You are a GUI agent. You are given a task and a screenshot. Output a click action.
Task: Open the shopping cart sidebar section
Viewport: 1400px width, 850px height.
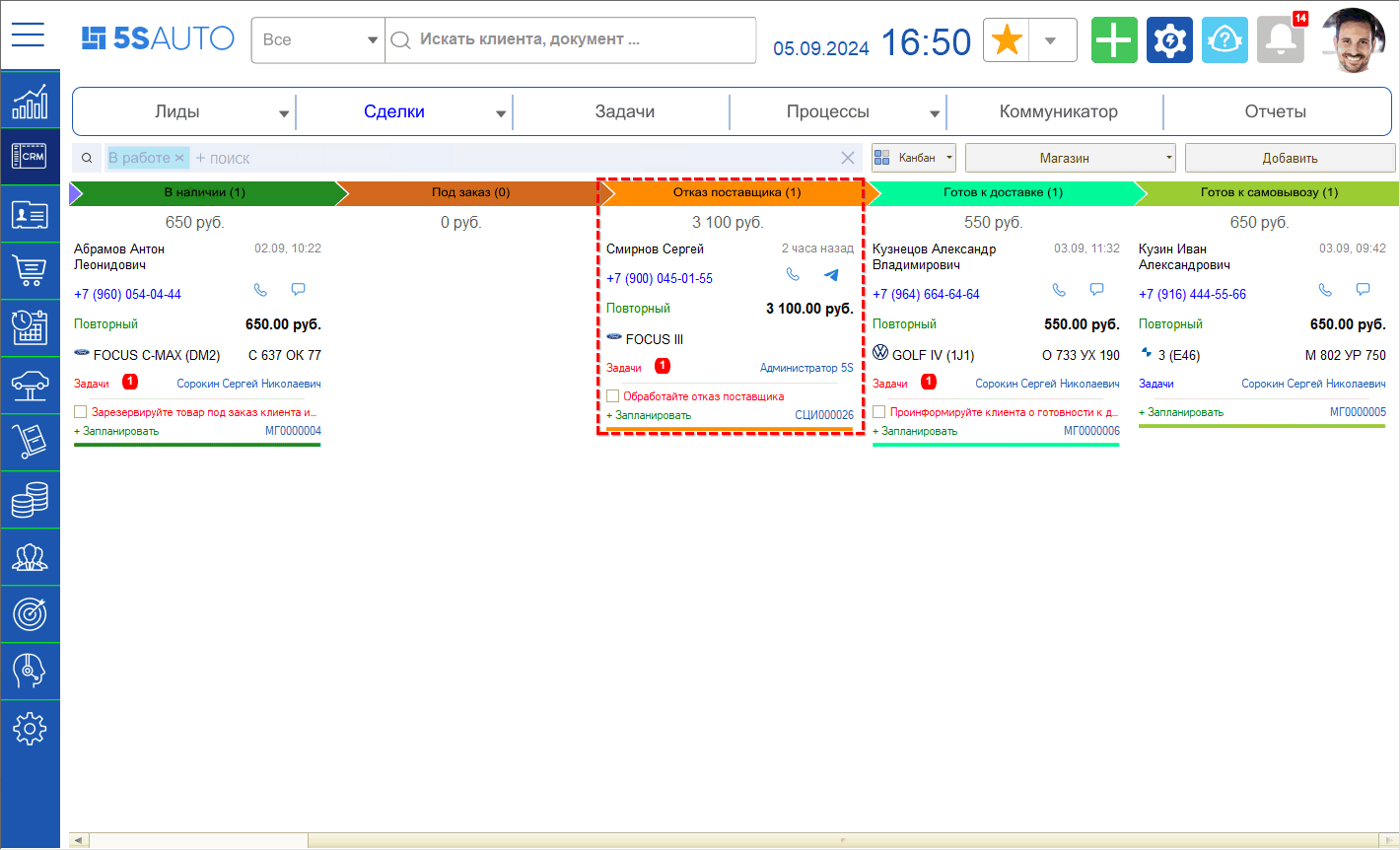(x=30, y=270)
